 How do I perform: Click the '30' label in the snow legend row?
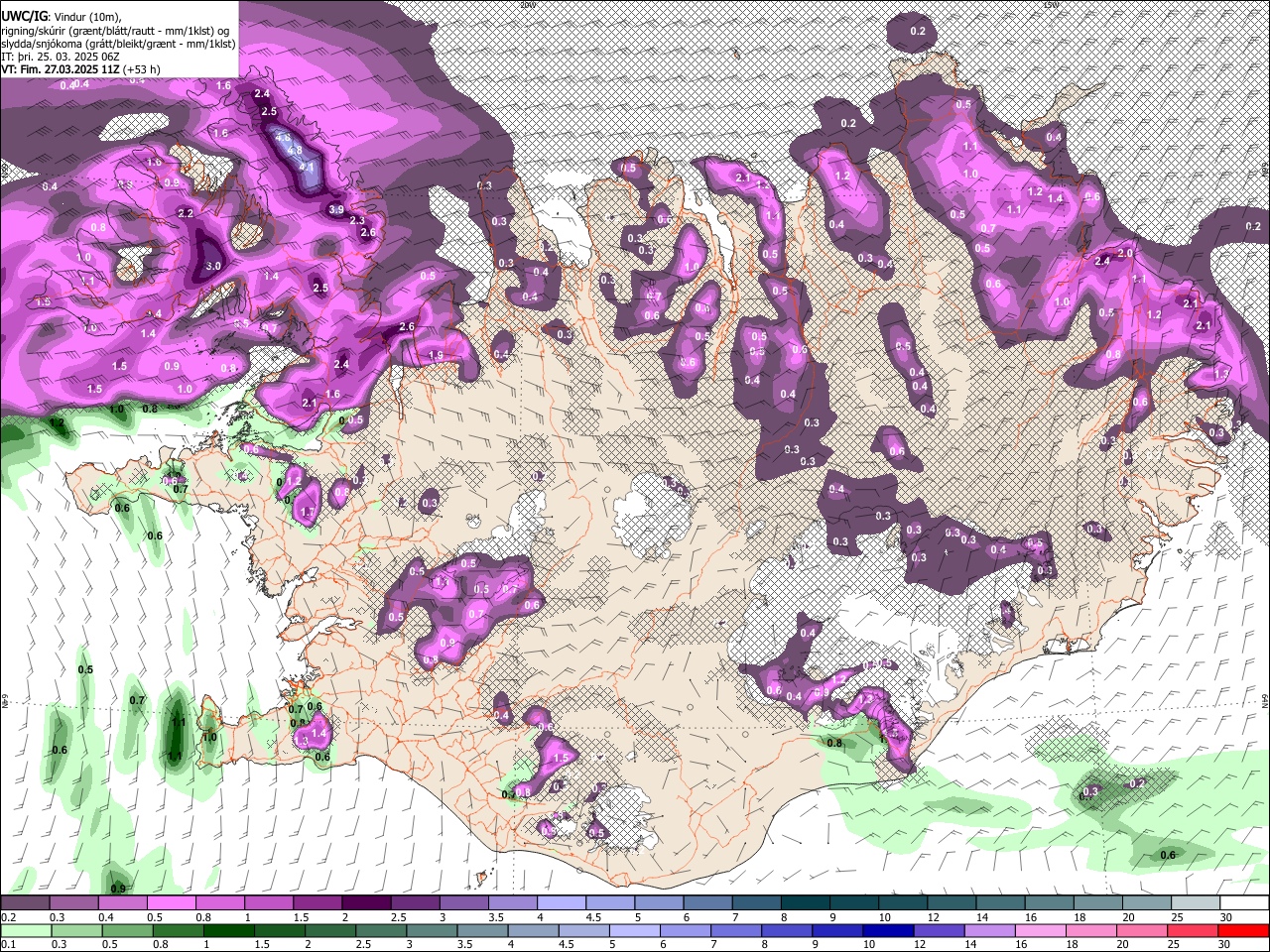[1226, 917]
